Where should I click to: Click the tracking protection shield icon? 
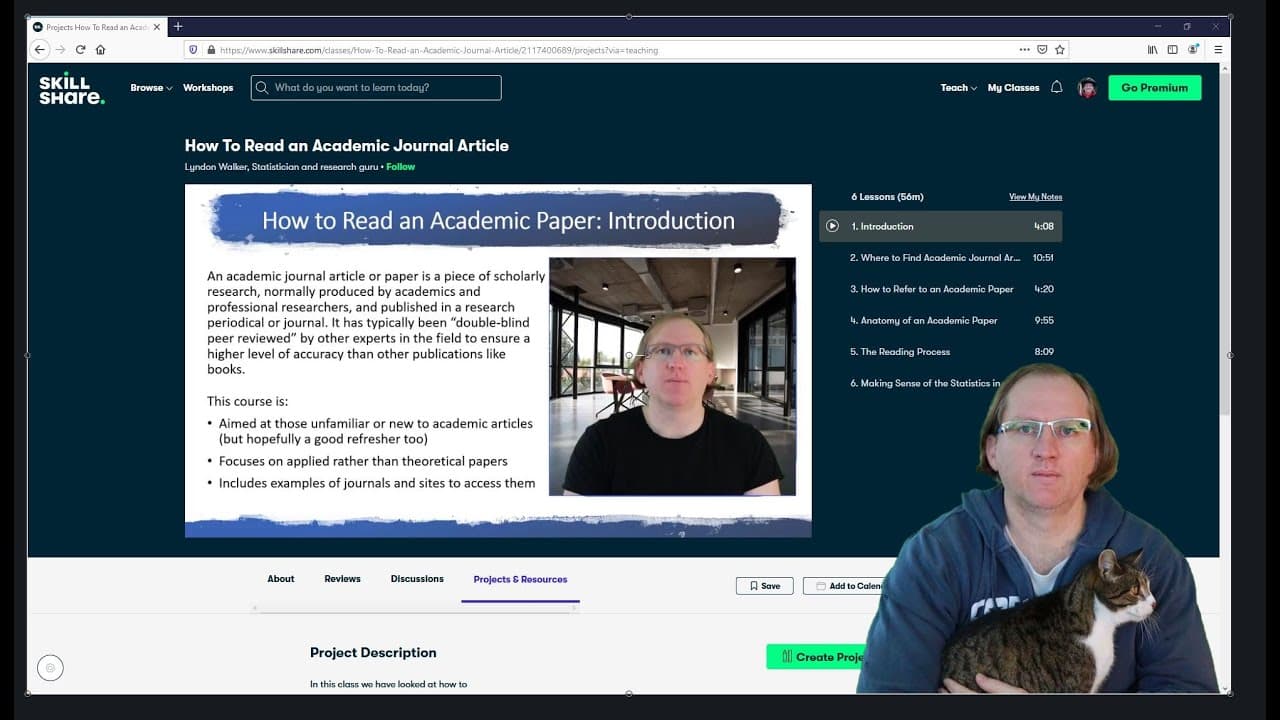(x=194, y=49)
